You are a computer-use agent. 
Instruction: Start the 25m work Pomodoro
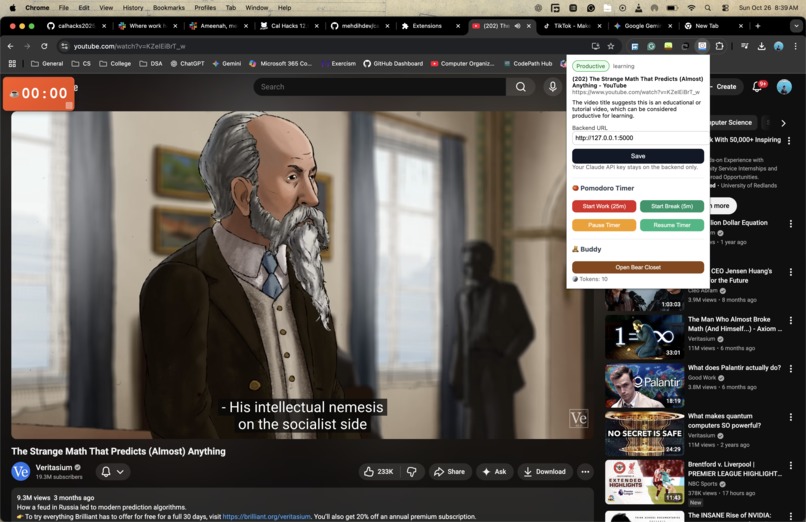pyautogui.click(x=604, y=206)
